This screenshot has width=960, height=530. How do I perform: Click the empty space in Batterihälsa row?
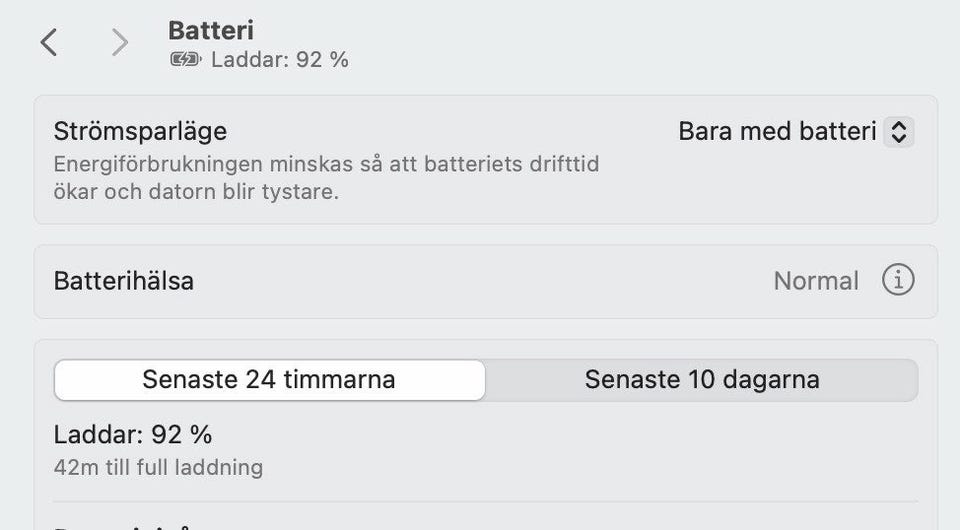click(480, 281)
